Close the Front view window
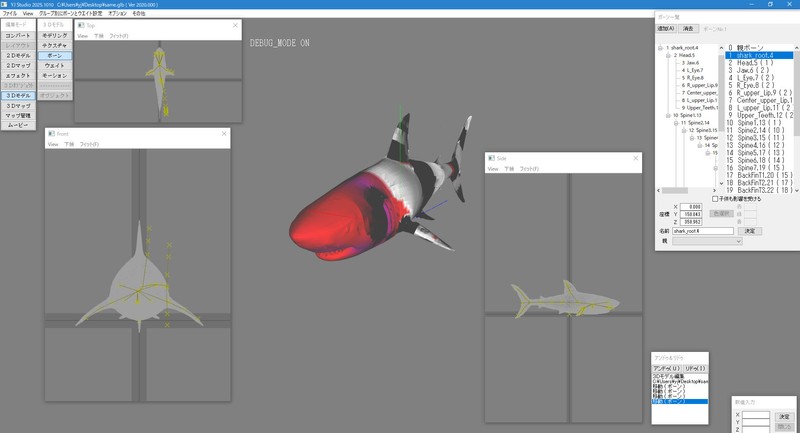Image resolution: width=800 pixels, height=433 pixels. click(x=224, y=134)
